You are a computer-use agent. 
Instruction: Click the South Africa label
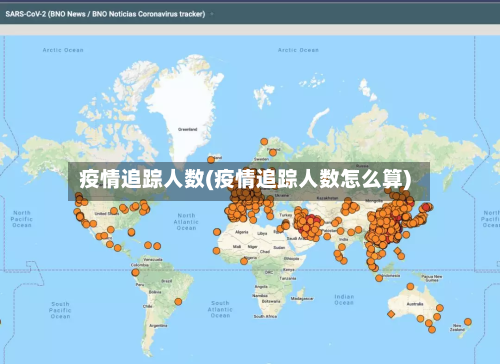[x=265, y=316]
